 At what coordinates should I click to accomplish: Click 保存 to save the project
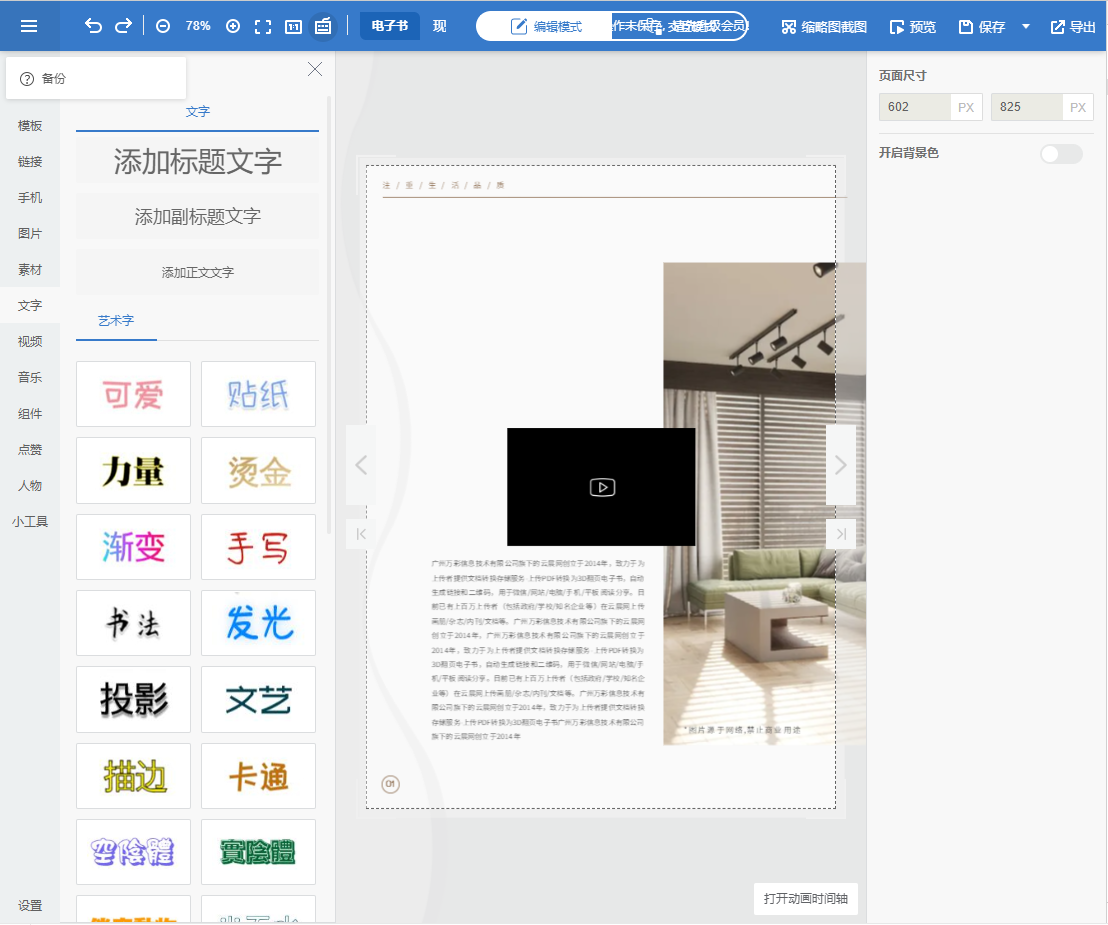click(982, 27)
